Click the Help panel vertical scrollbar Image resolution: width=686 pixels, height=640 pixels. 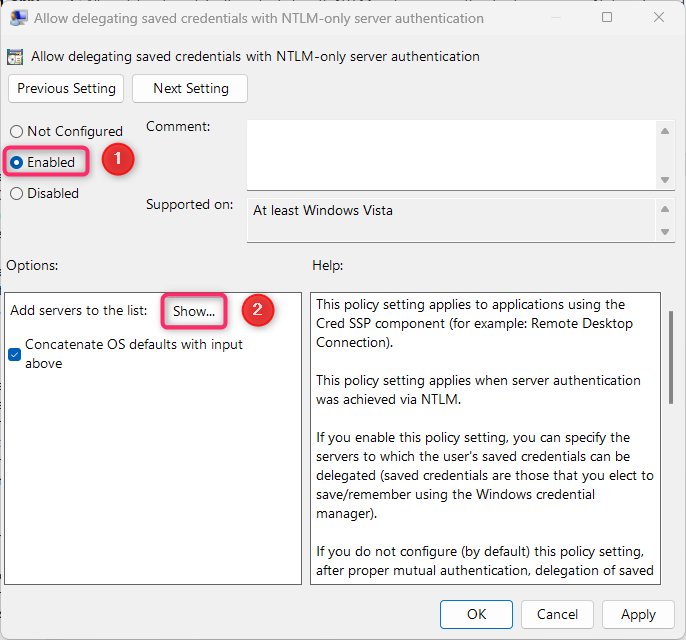coord(670,360)
